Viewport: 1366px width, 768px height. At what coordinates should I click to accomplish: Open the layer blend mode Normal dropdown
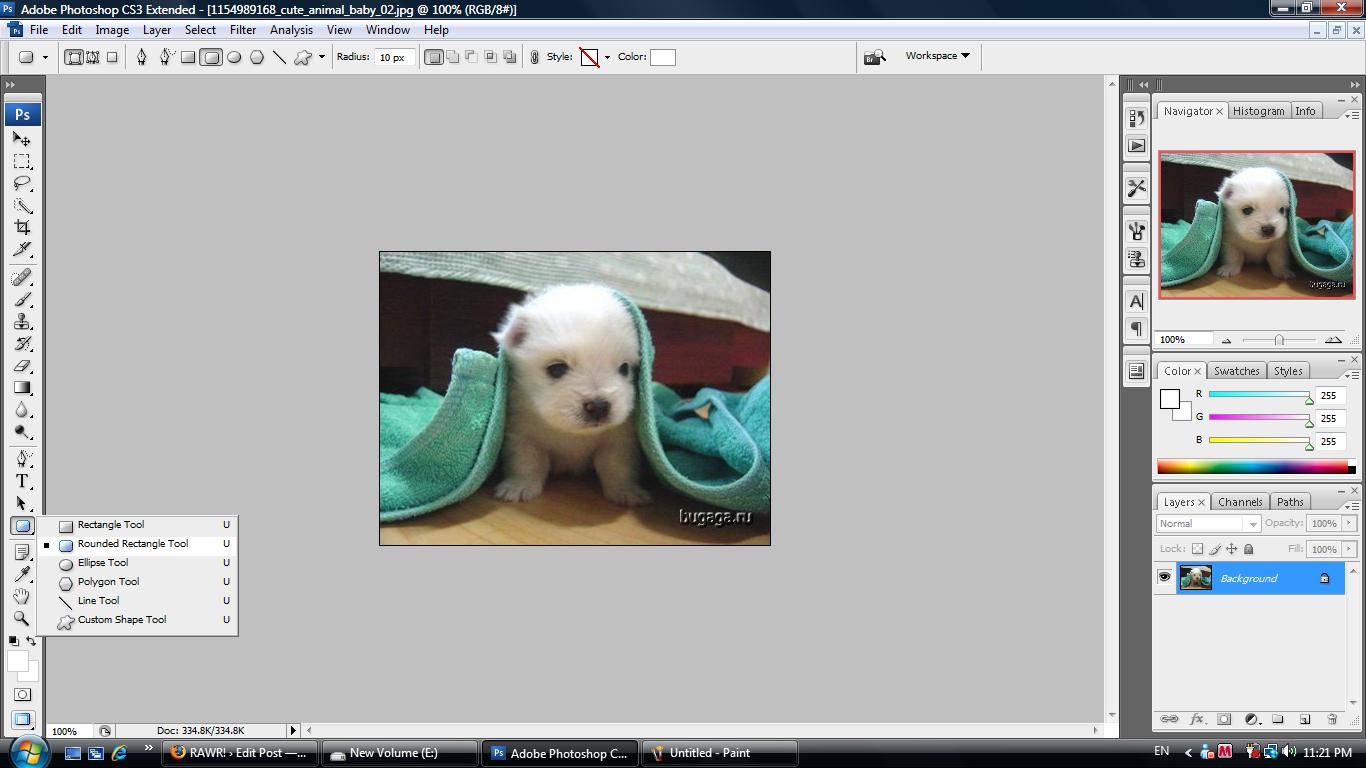click(1208, 523)
